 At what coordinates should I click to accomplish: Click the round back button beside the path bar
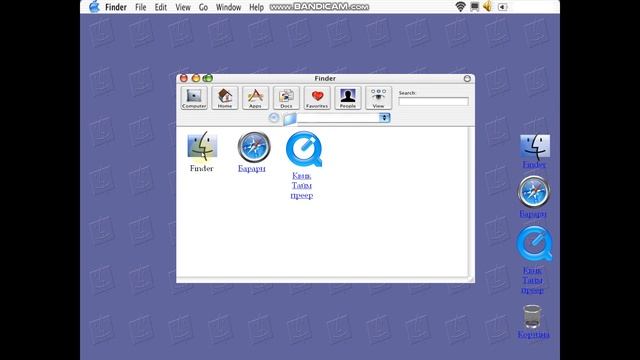point(274,118)
